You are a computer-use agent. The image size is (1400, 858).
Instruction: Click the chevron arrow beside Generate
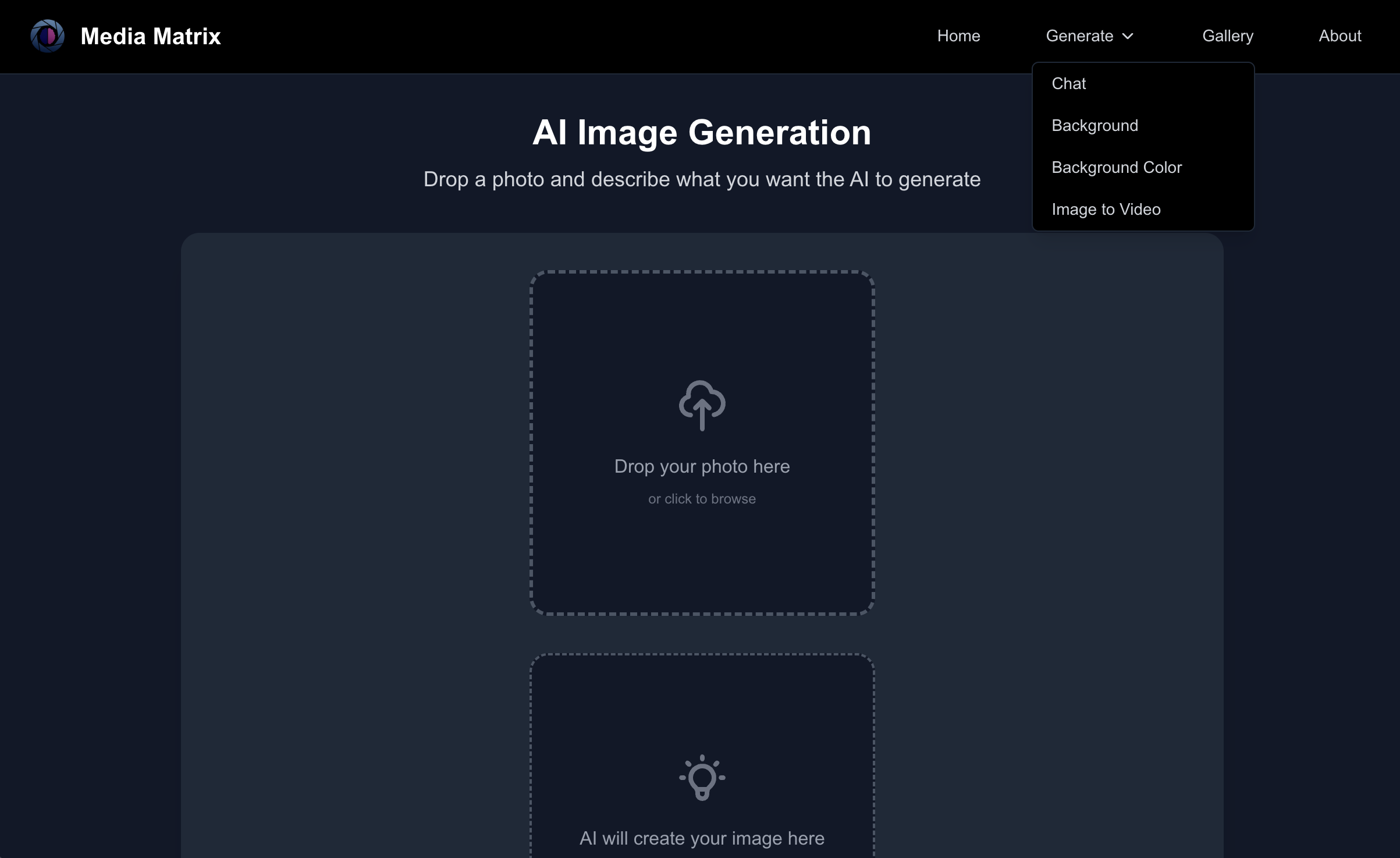(x=1128, y=36)
